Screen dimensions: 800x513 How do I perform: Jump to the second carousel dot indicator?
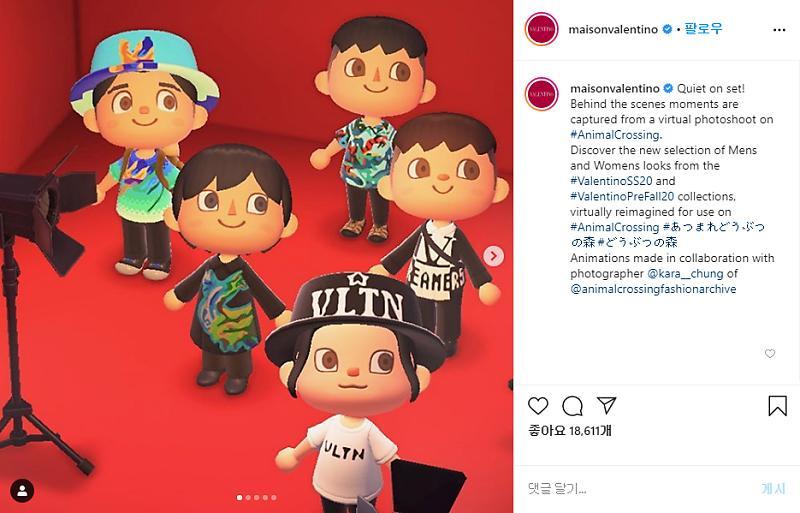point(248,497)
